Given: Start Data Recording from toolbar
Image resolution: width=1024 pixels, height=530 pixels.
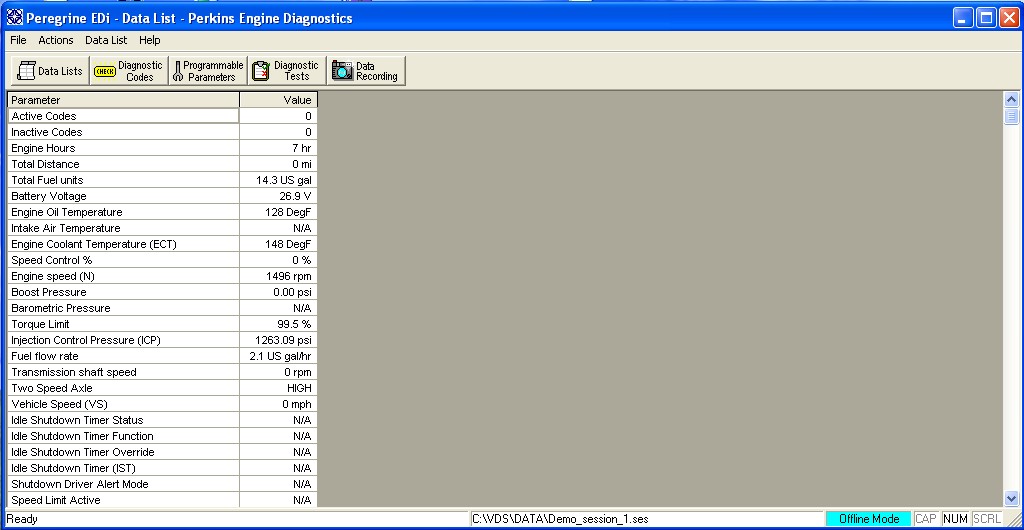Looking at the screenshot, I should 366,70.
